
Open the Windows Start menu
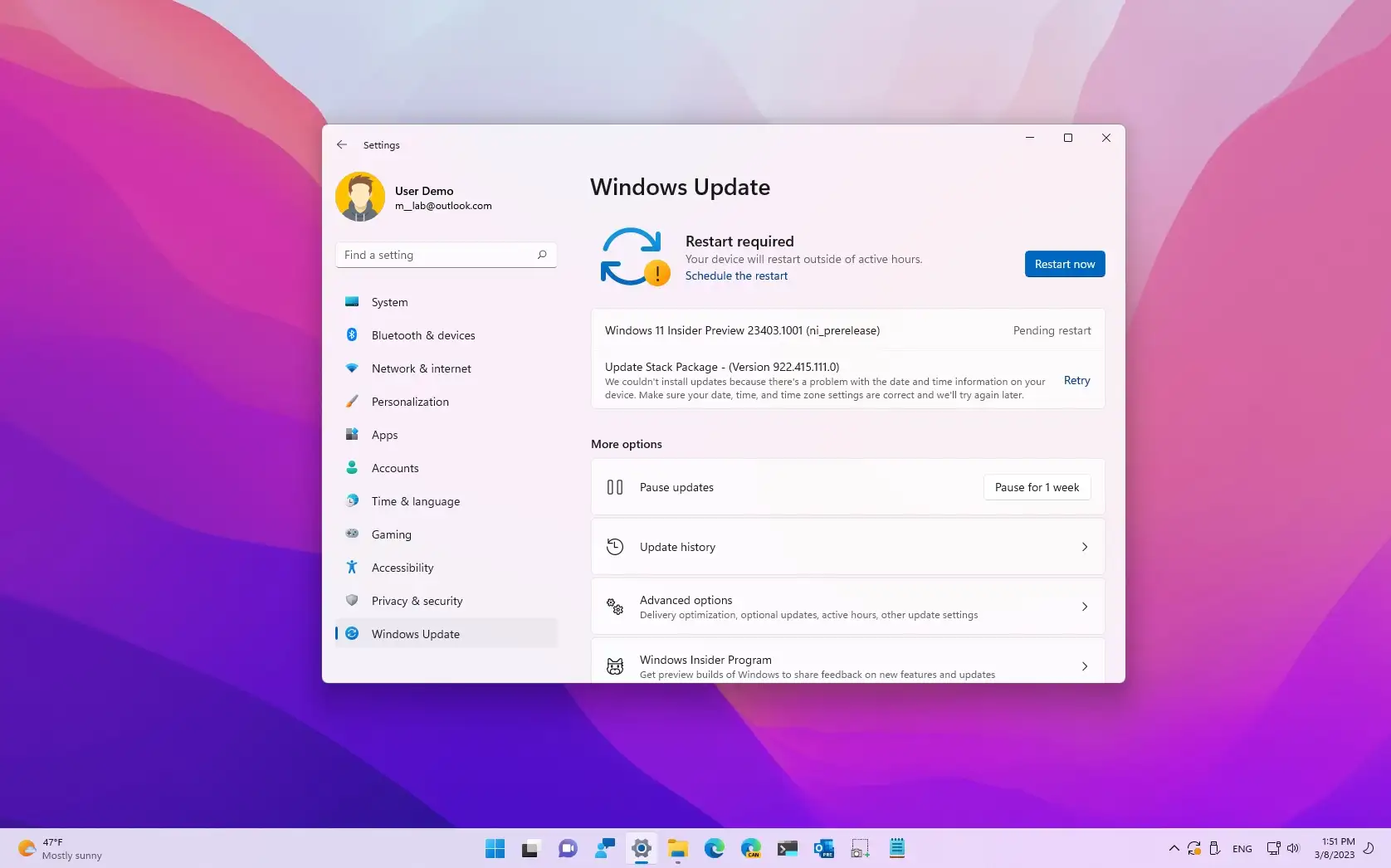click(495, 848)
